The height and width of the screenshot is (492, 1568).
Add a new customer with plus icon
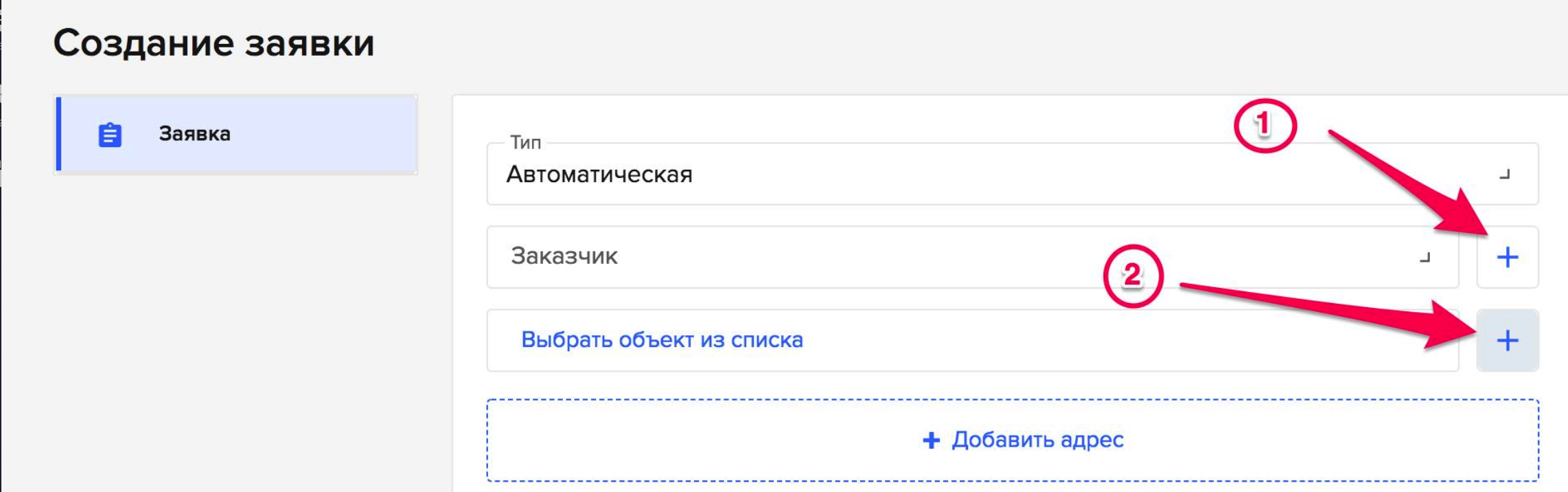tap(1508, 257)
